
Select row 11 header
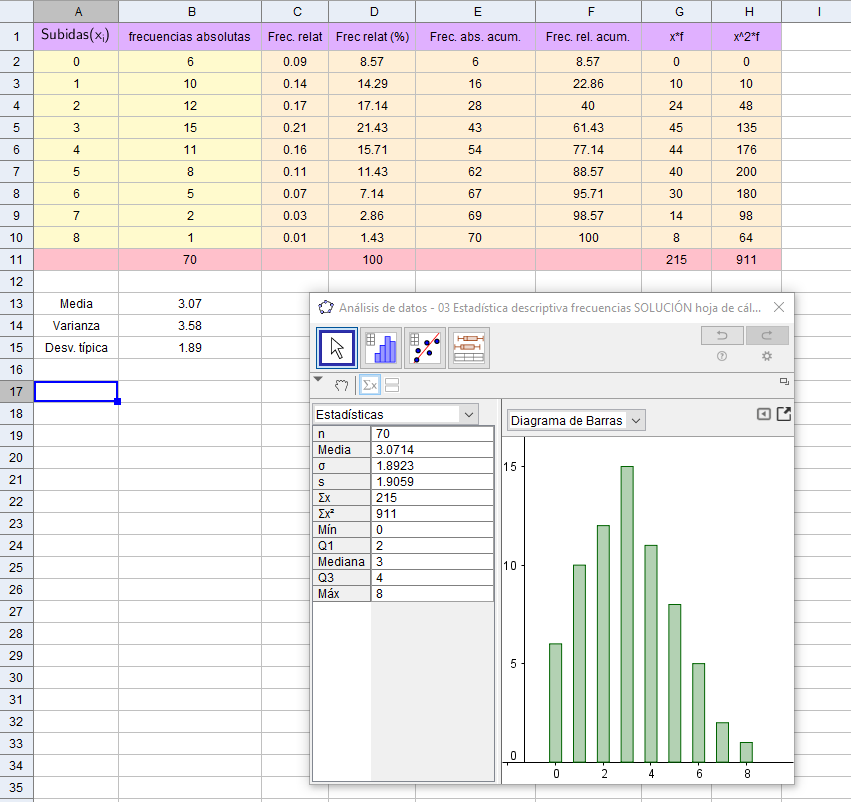pyautogui.click(x=16, y=259)
